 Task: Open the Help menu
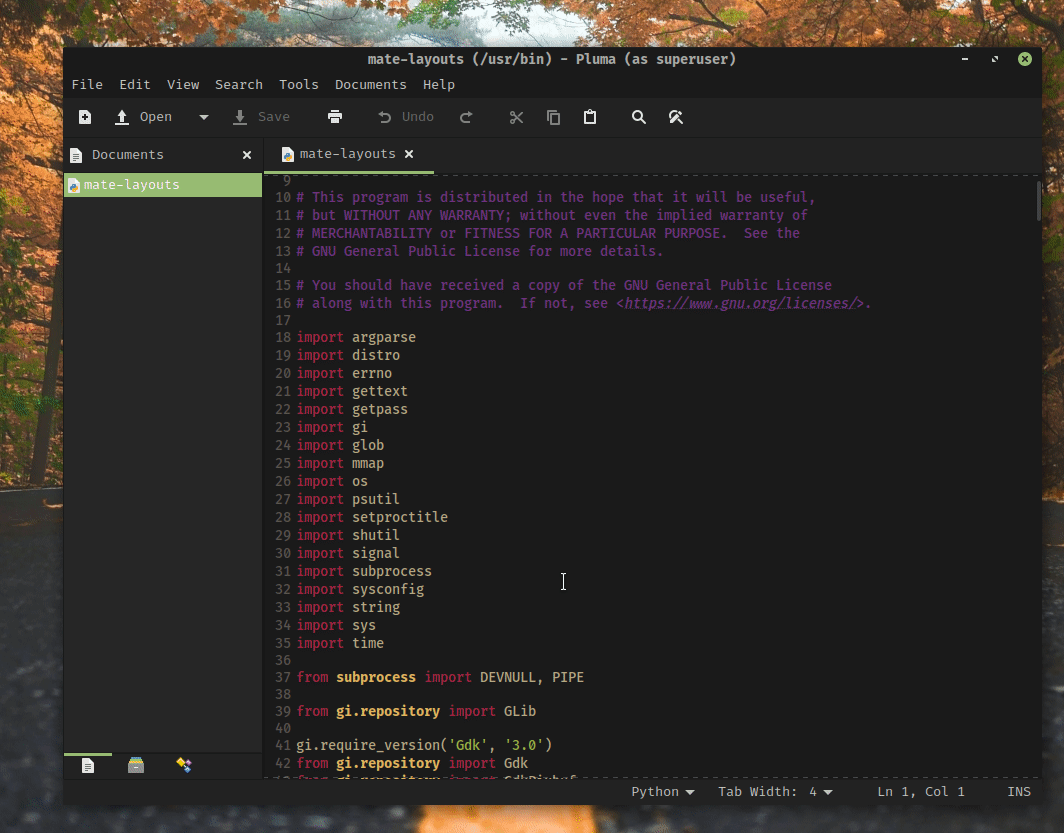click(x=439, y=85)
